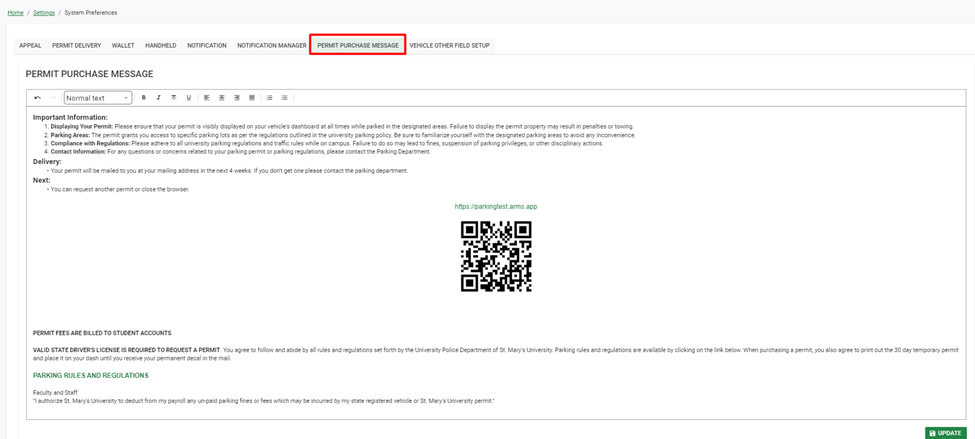Click the 'PERMIT PURCHASE MESSAGE' section heading
The image size is (975, 439).
(90, 74)
